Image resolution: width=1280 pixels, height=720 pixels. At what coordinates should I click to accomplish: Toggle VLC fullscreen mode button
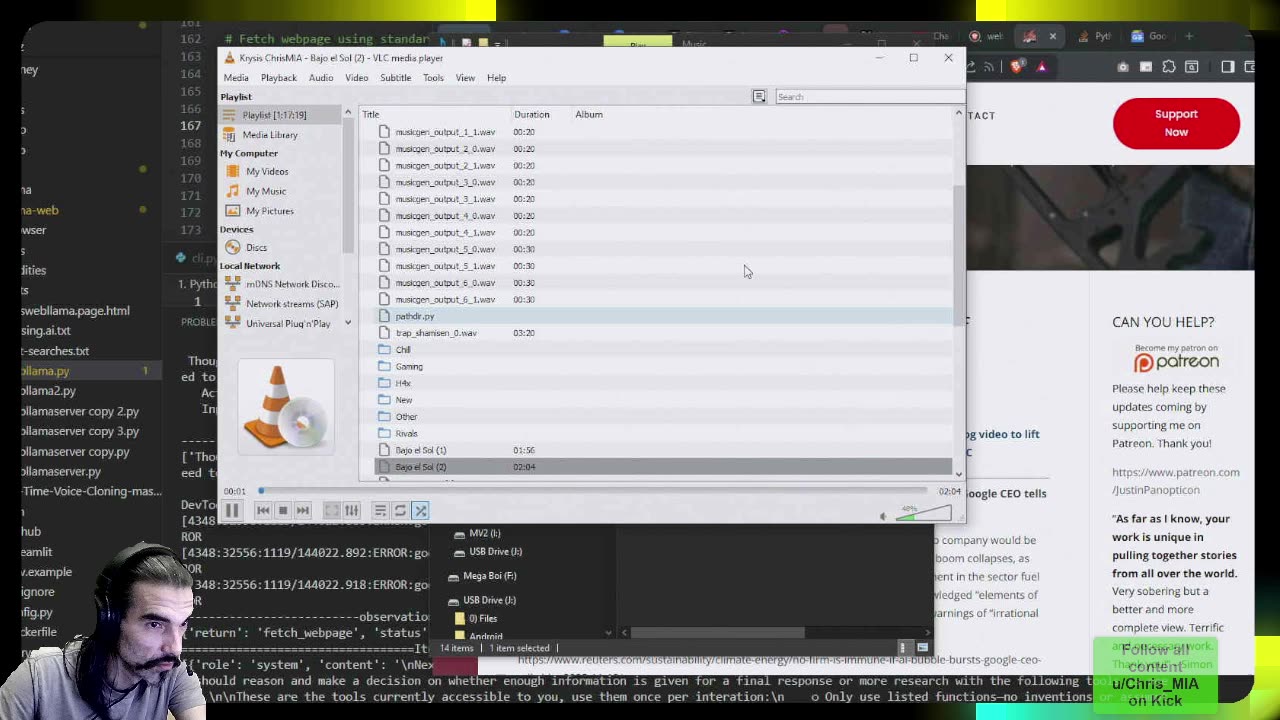tap(332, 511)
